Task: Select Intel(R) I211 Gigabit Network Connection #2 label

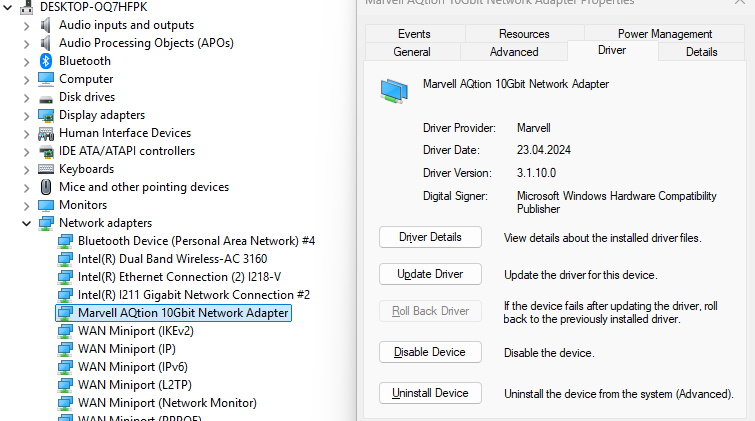Action: tap(194, 295)
